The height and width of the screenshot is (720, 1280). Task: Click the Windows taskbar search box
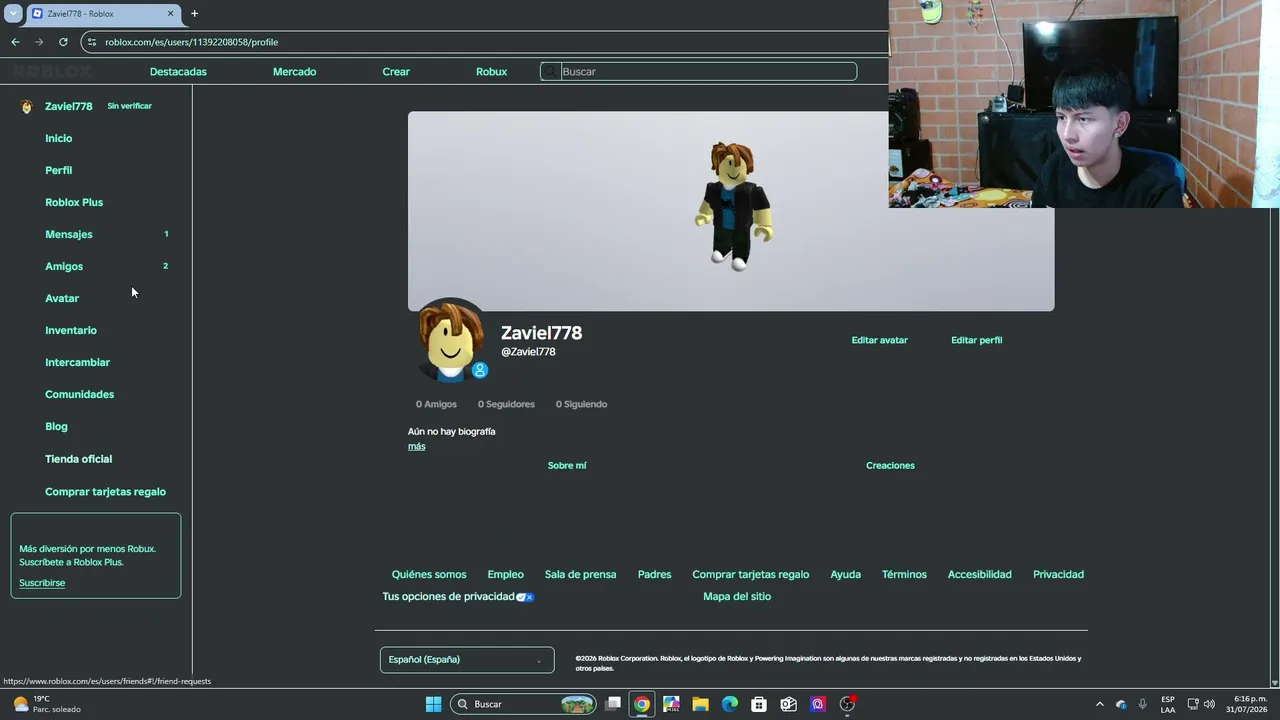[523, 704]
